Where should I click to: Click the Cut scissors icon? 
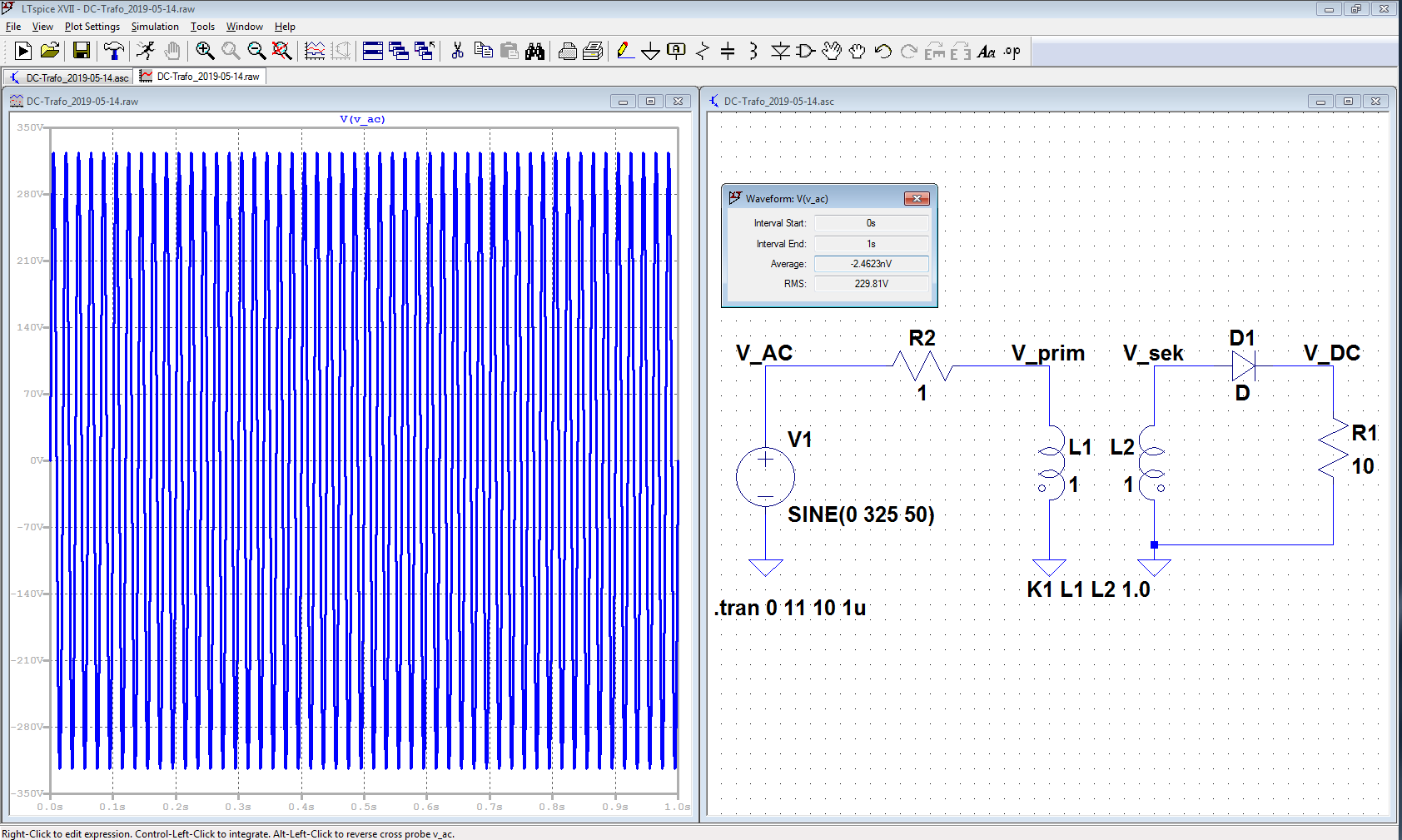tap(457, 52)
